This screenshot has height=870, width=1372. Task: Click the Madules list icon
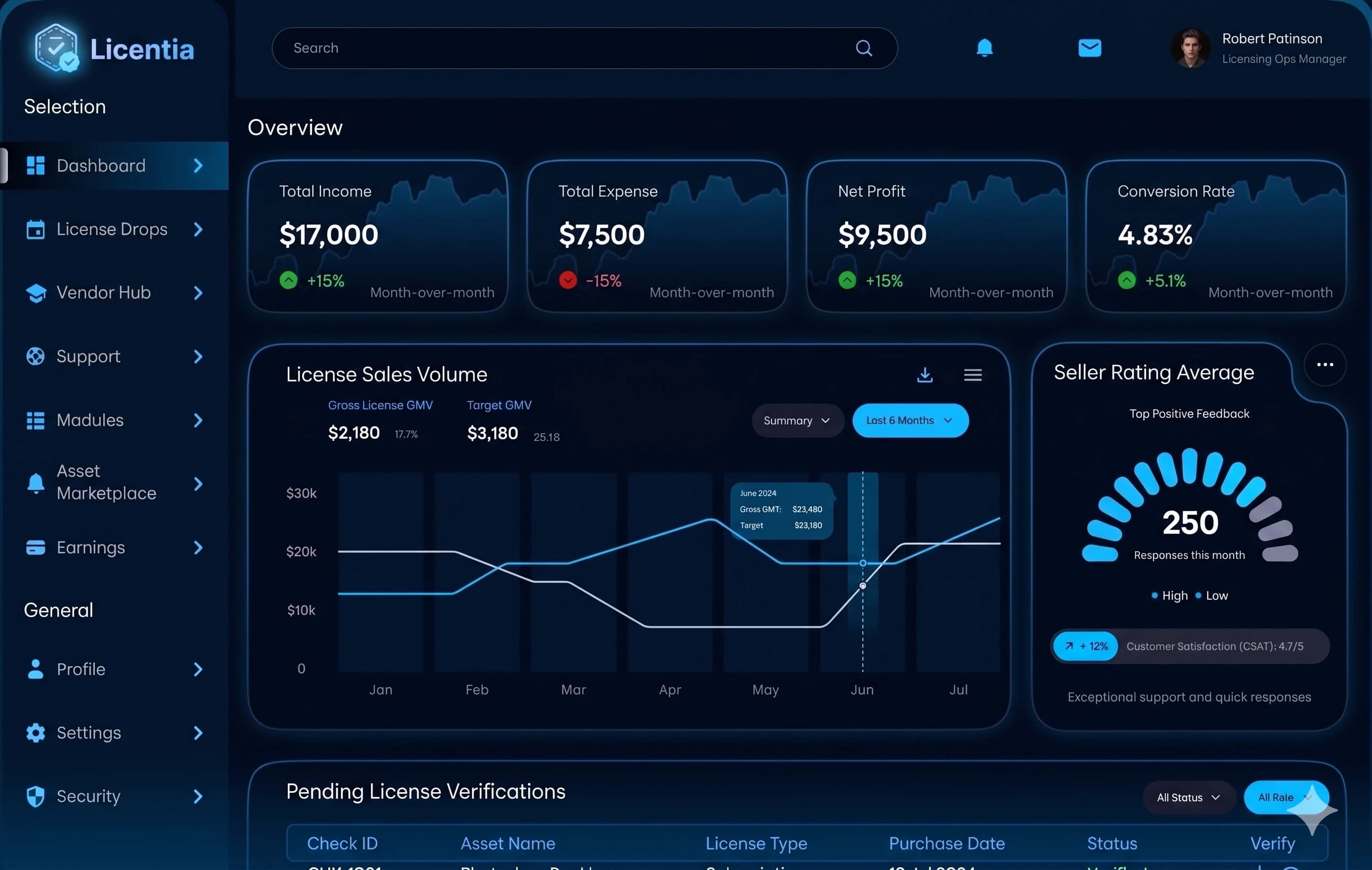tap(35, 421)
